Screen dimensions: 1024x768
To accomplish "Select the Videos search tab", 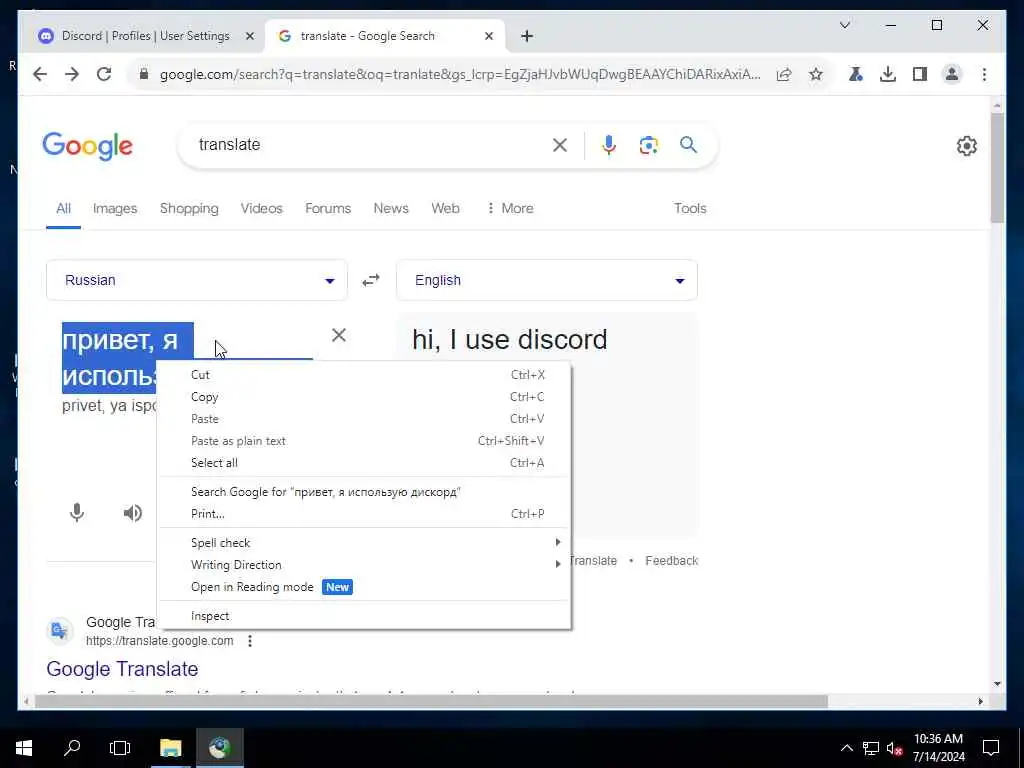I will pos(261,208).
